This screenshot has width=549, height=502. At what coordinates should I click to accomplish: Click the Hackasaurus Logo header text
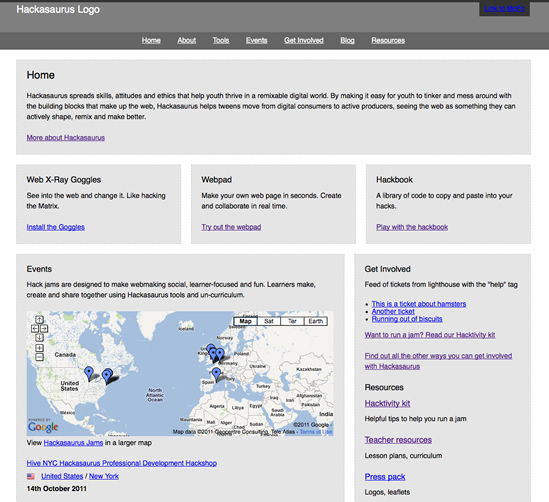click(58, 9)
